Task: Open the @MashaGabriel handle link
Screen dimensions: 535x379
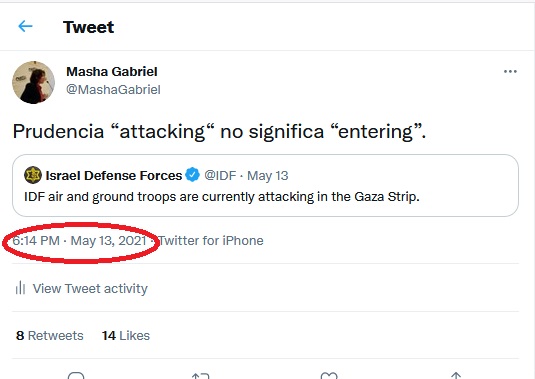Action: click(x=113, y=90)
